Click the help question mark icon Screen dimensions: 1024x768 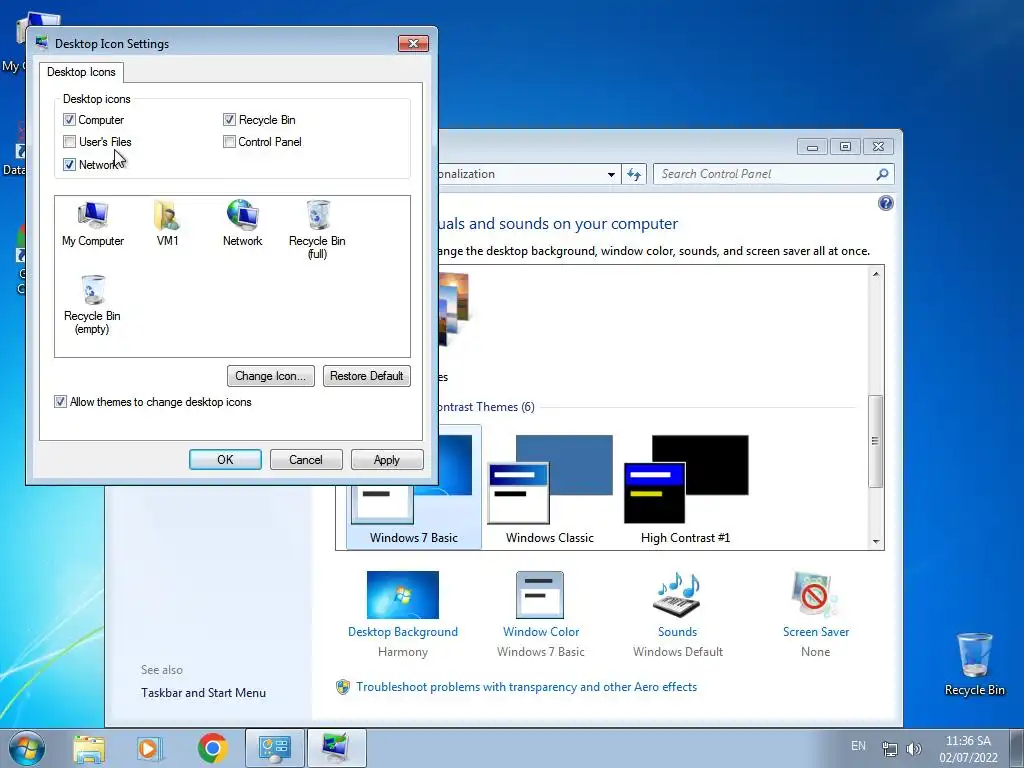point(886,203)
